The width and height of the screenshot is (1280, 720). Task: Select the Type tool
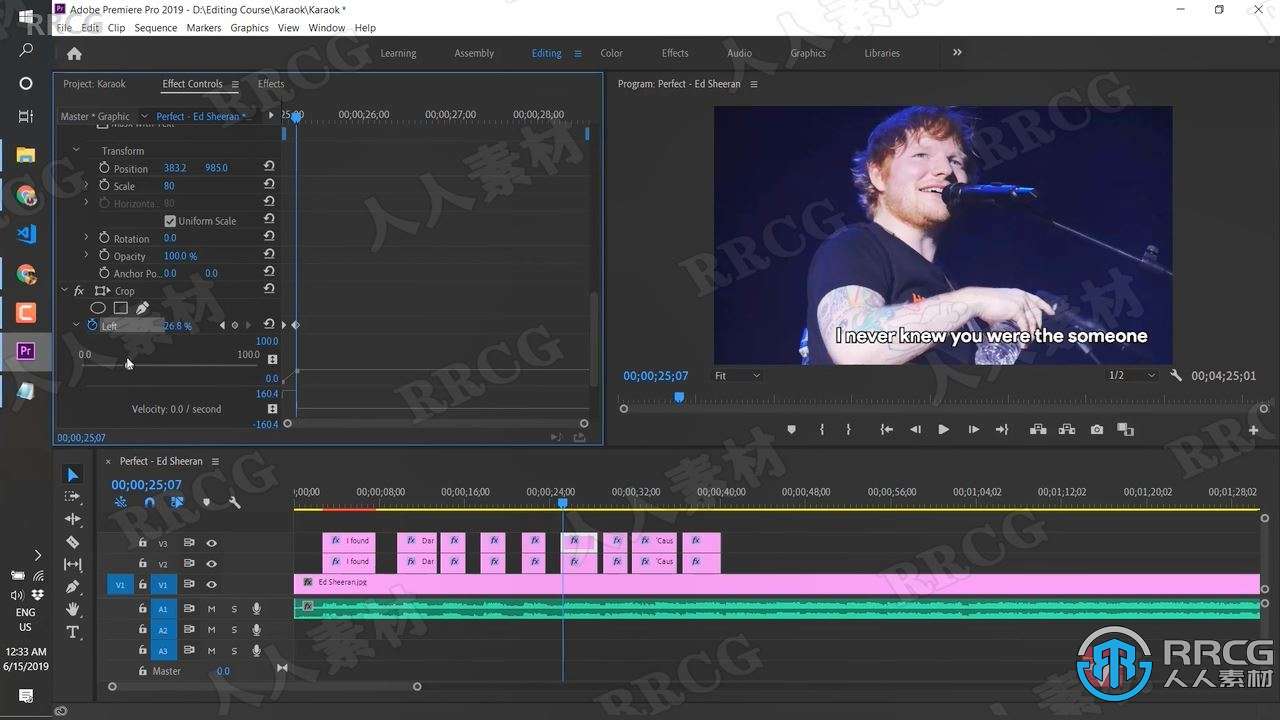73,632
